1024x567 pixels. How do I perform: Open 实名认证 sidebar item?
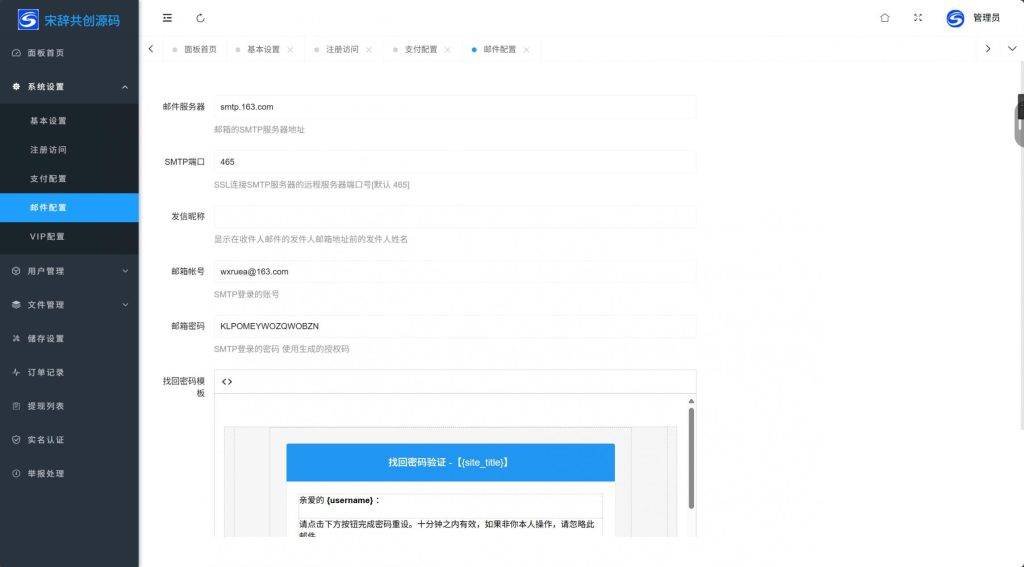pos(69,440)
